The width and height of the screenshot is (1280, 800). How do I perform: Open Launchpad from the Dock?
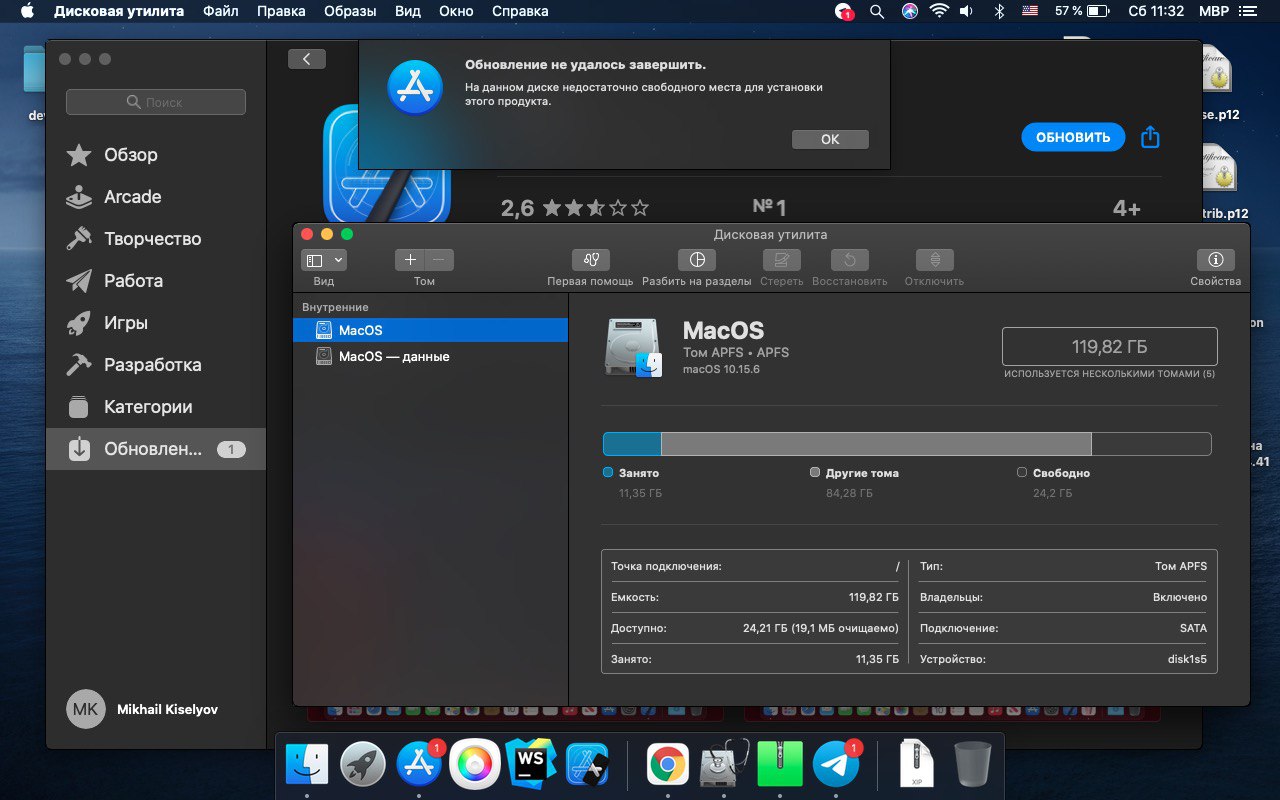[x=363, y=765]
